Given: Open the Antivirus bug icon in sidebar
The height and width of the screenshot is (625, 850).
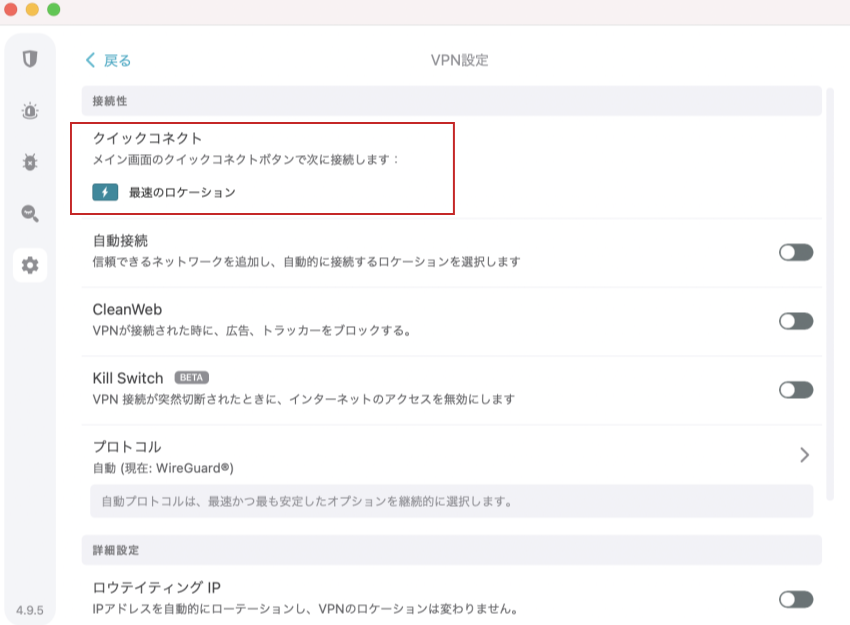Looking at the screenshot, I should (x=30, y=162).
